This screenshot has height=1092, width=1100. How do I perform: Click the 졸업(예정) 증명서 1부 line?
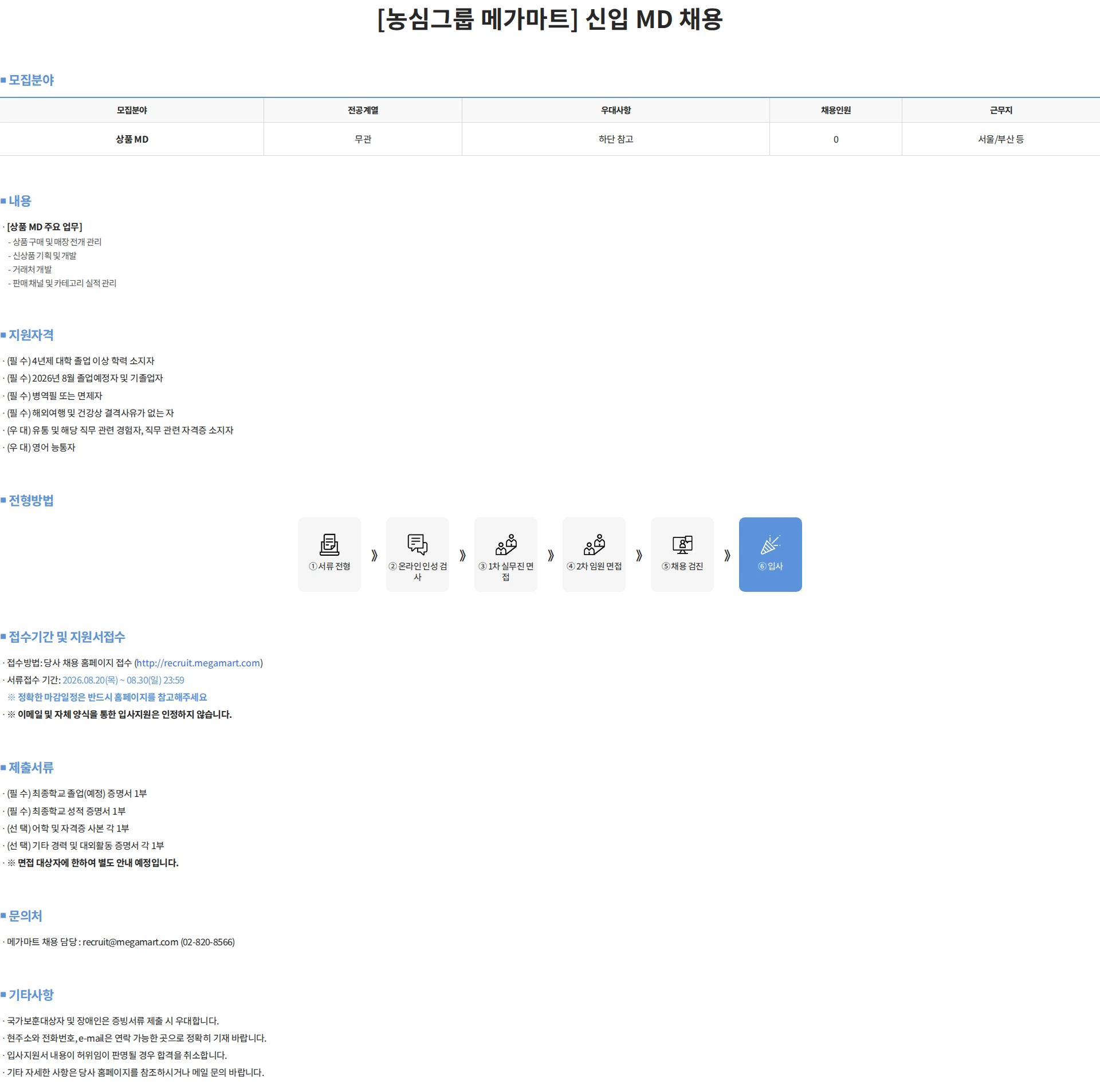point(77,794)
